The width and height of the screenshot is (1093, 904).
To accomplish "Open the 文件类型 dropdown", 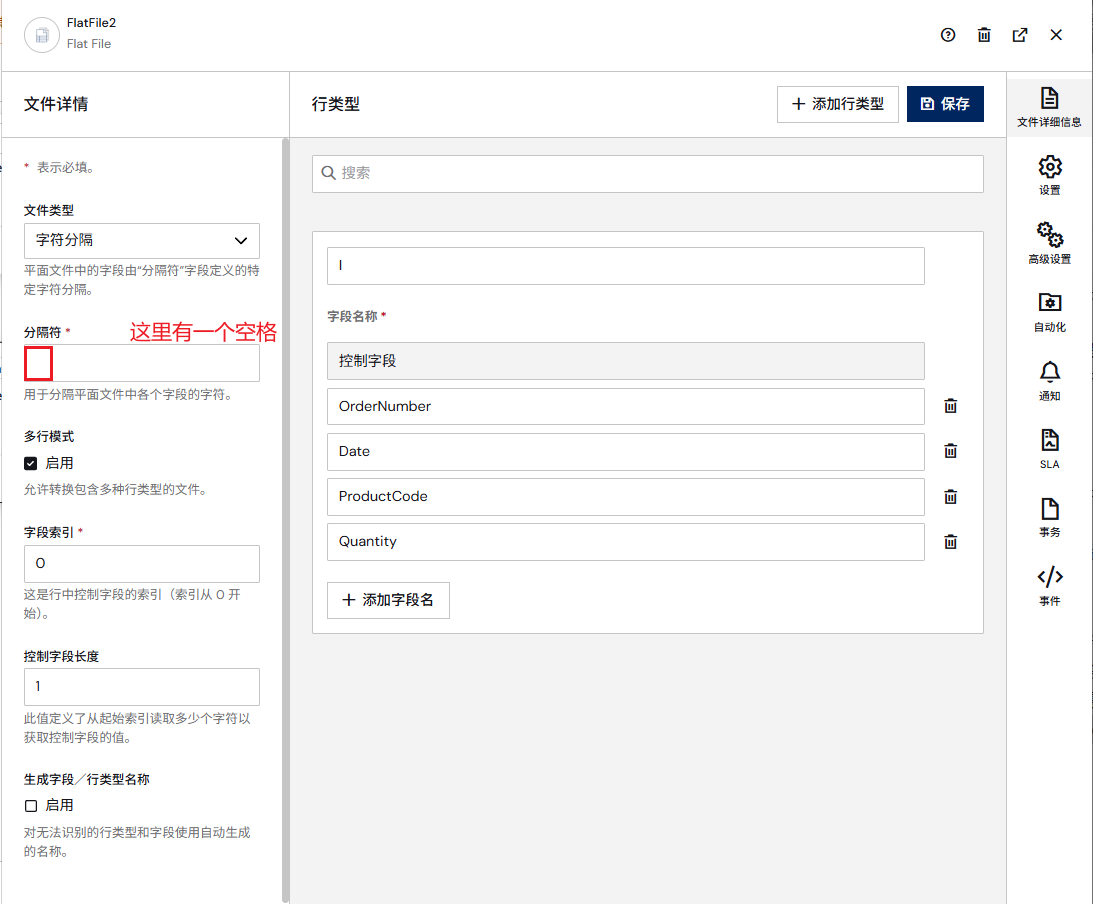I will click(x=142, y=240).
